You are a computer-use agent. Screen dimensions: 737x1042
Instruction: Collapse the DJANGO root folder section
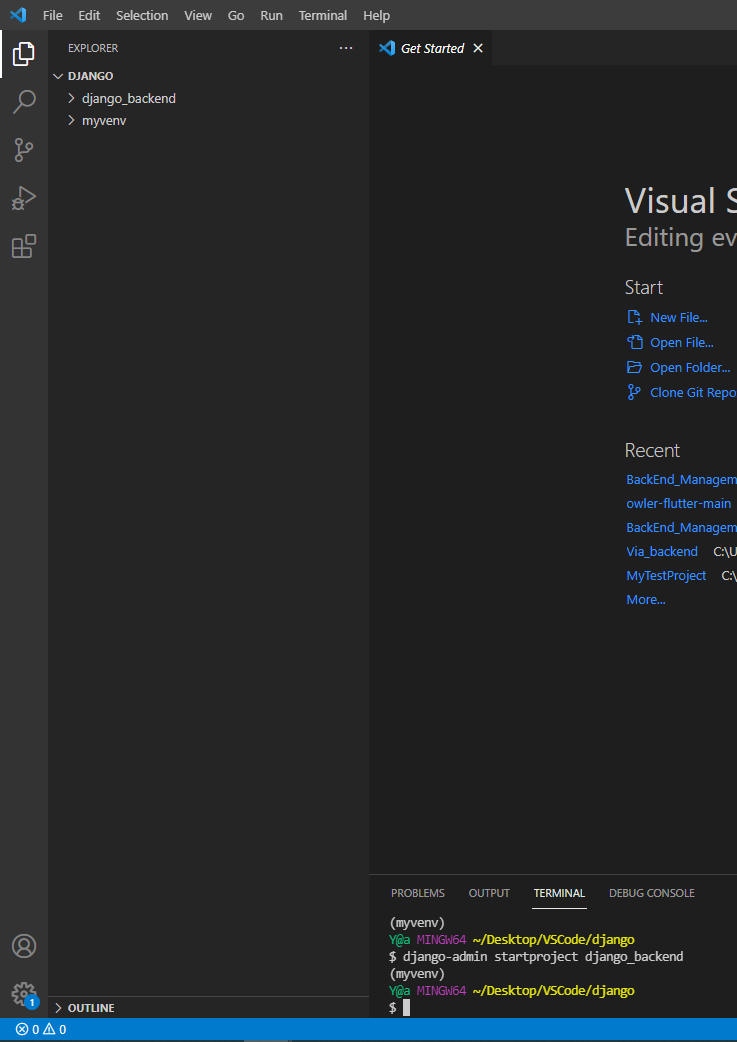click(58, 76)
